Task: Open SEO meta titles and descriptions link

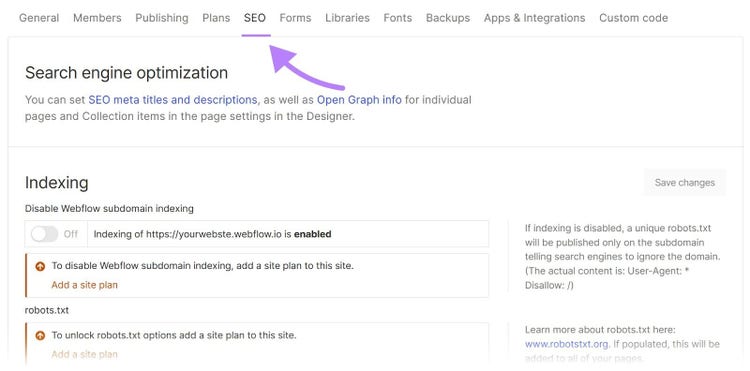Action: [x=173, y=100]
